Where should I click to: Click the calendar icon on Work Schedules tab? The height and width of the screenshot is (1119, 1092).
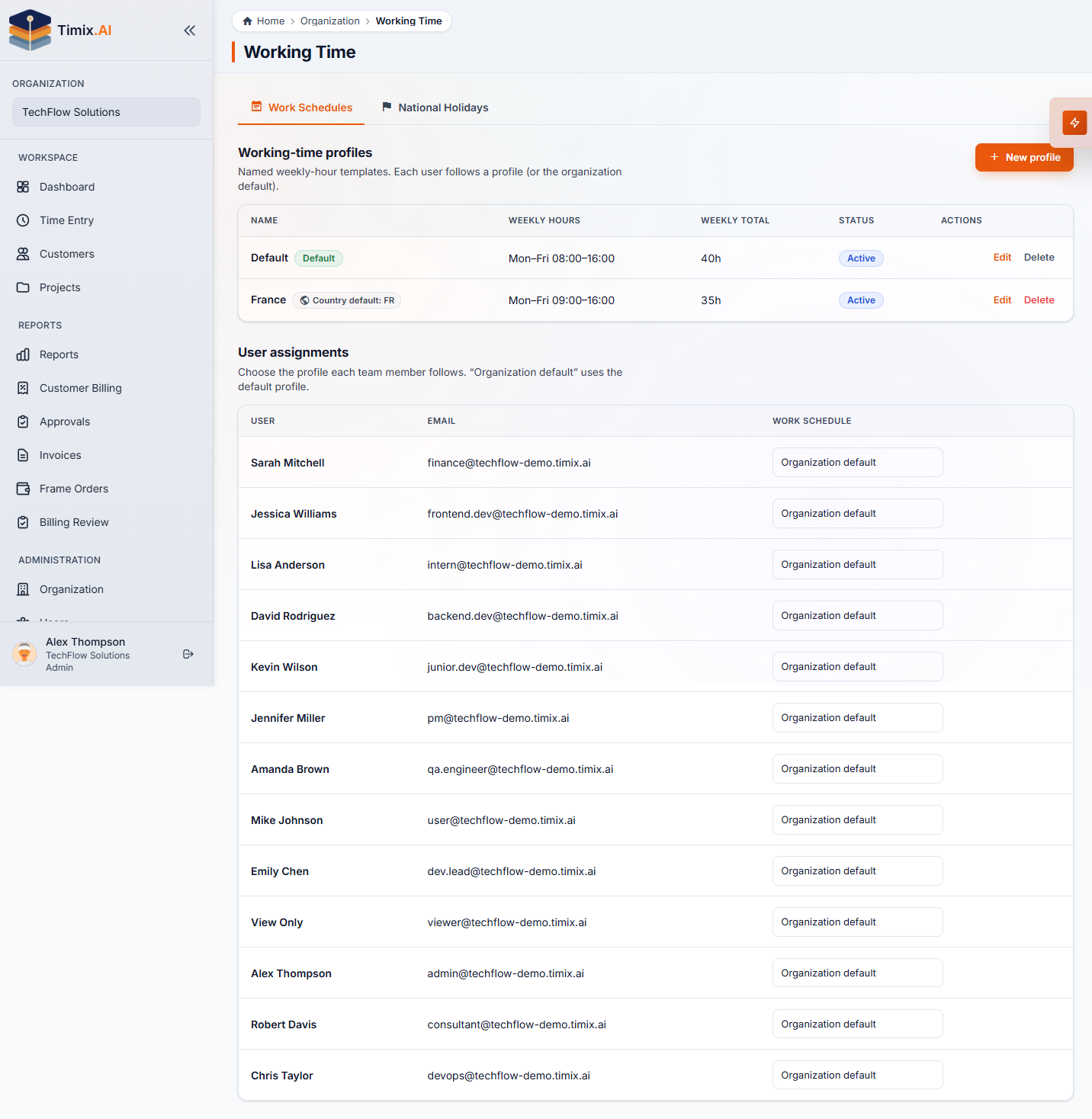[x=257, y=107]
